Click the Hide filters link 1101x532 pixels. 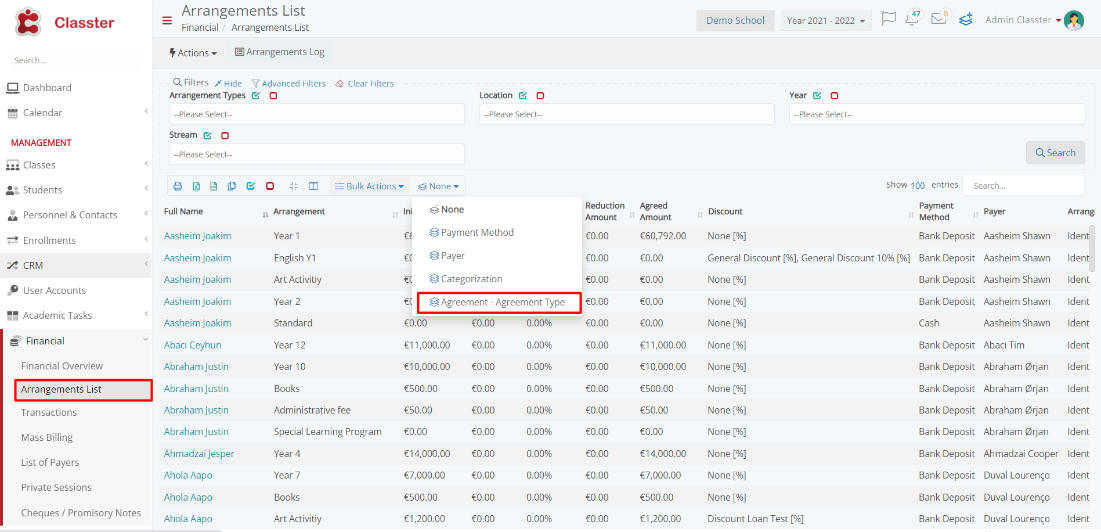228,84
